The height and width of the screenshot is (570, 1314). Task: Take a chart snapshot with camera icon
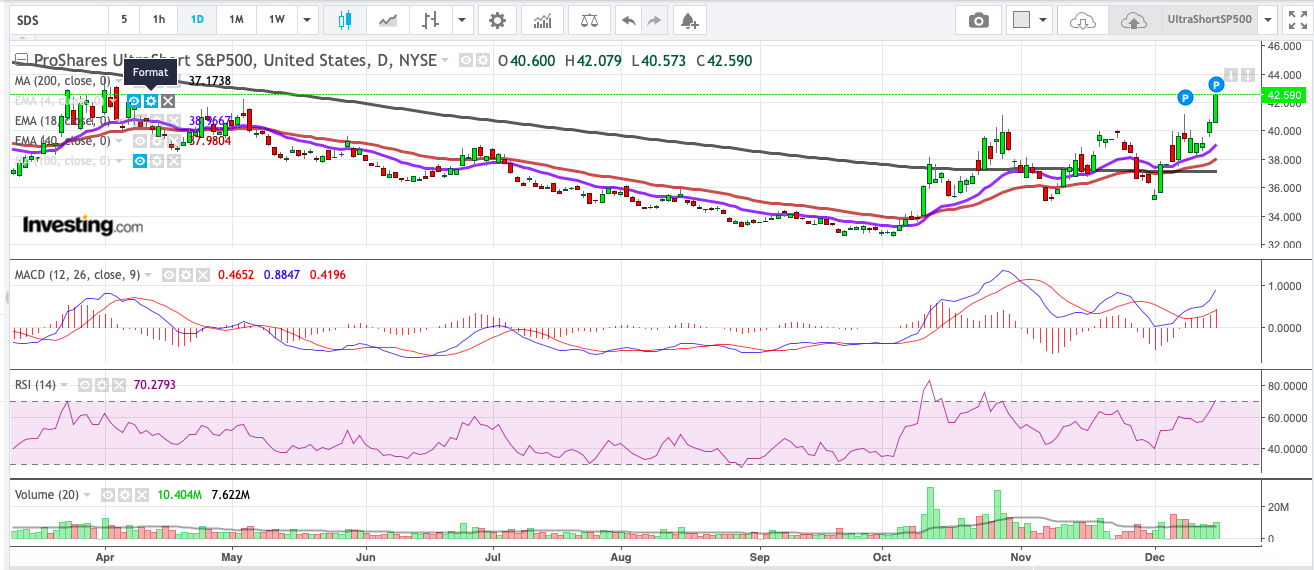pos(978,20)
